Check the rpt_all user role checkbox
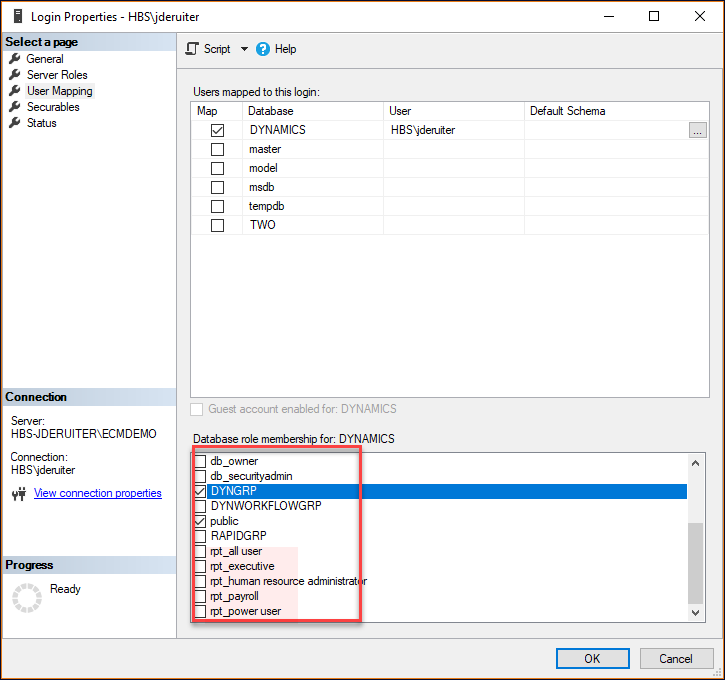The image size is (725, 680). (x=200, y=551)
